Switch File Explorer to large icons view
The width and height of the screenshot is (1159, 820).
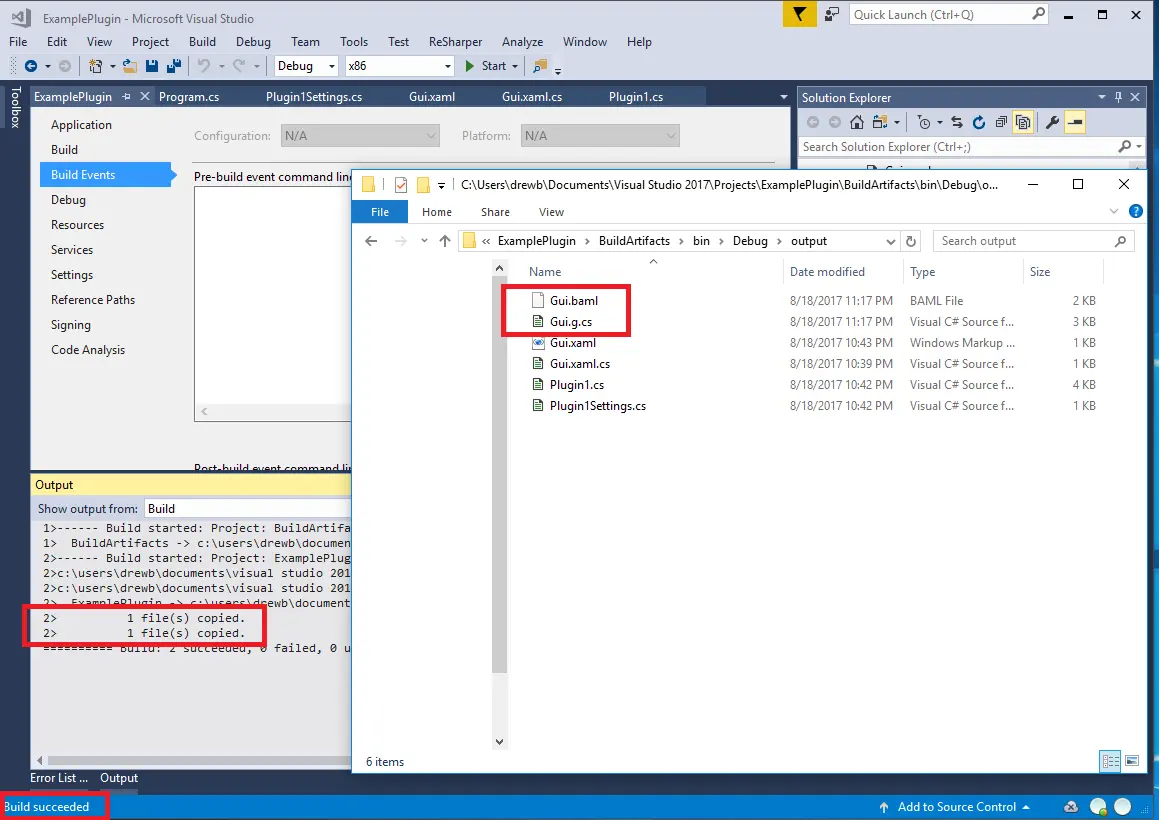(x=1132, y=760)
